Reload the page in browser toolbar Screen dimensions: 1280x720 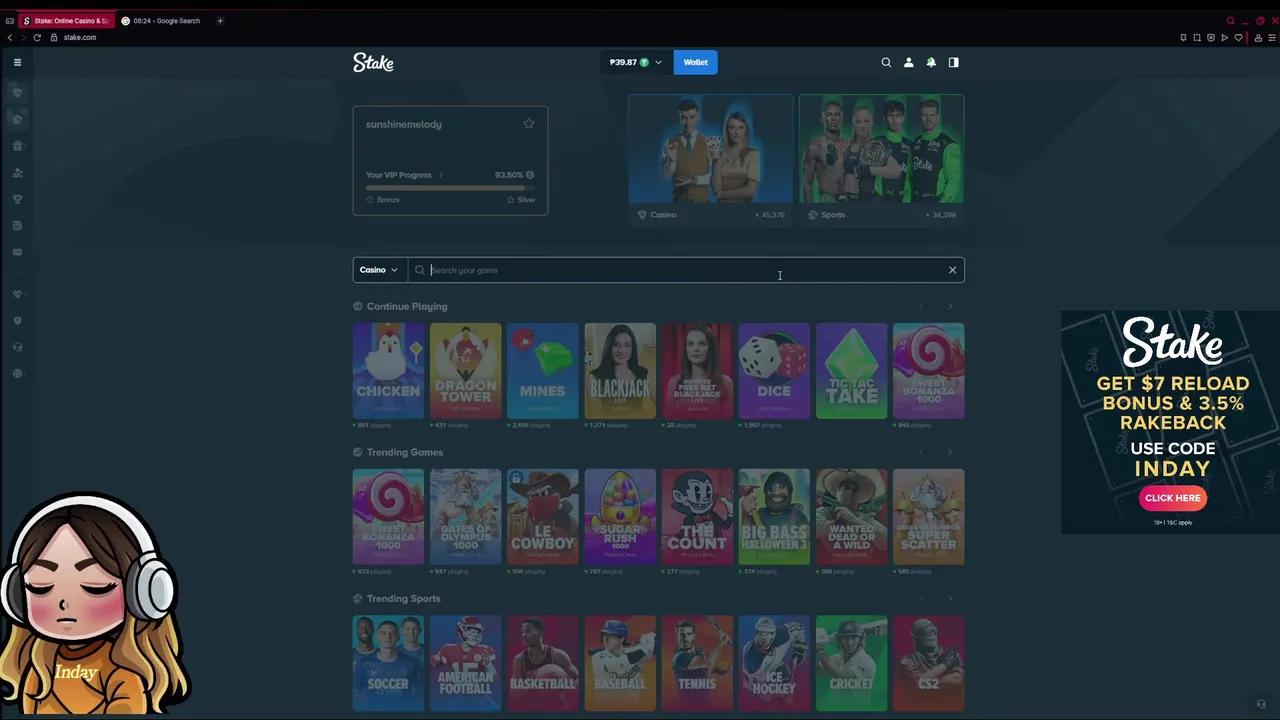pyautogui.click(x=37, y=37)
